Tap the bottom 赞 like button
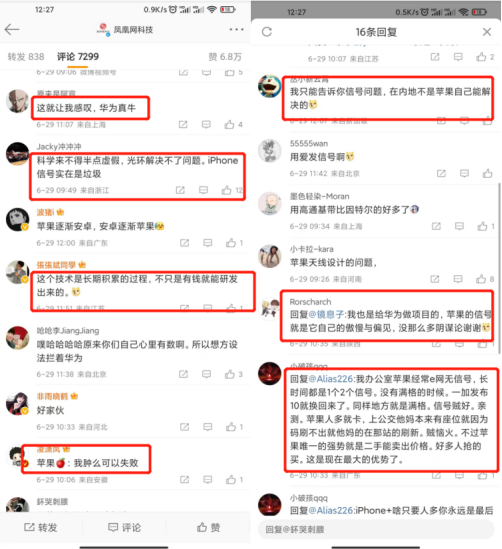 pyautogui.click(x=208, y=527)
